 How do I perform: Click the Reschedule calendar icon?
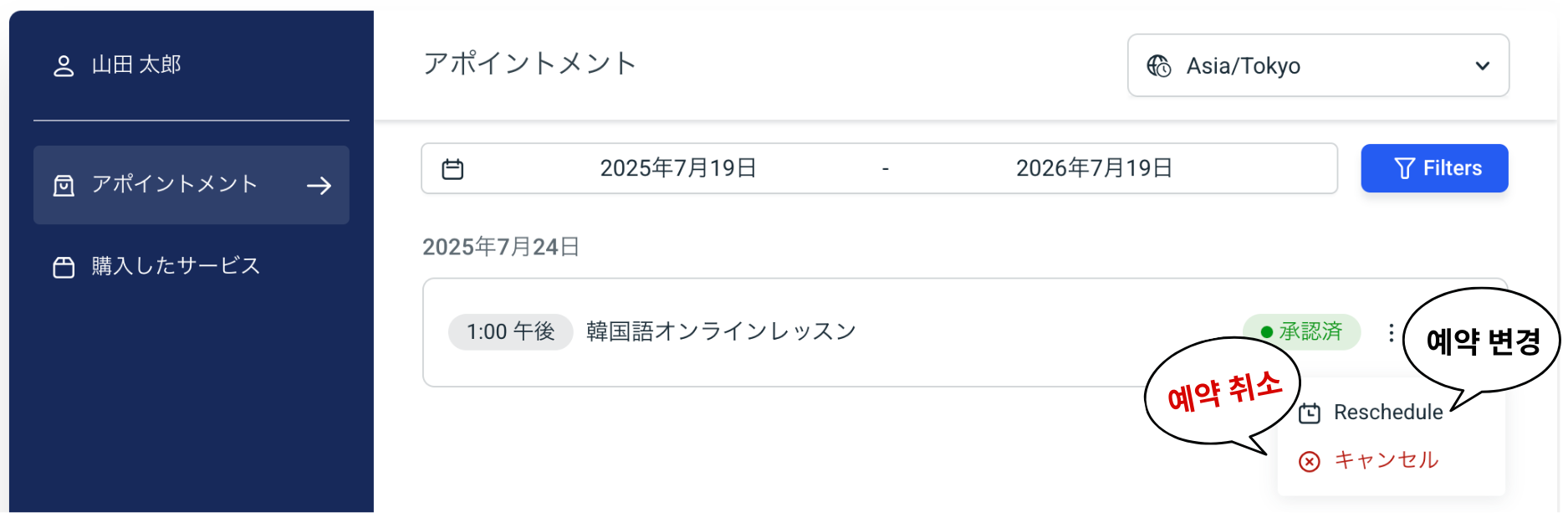(1310, 413)
